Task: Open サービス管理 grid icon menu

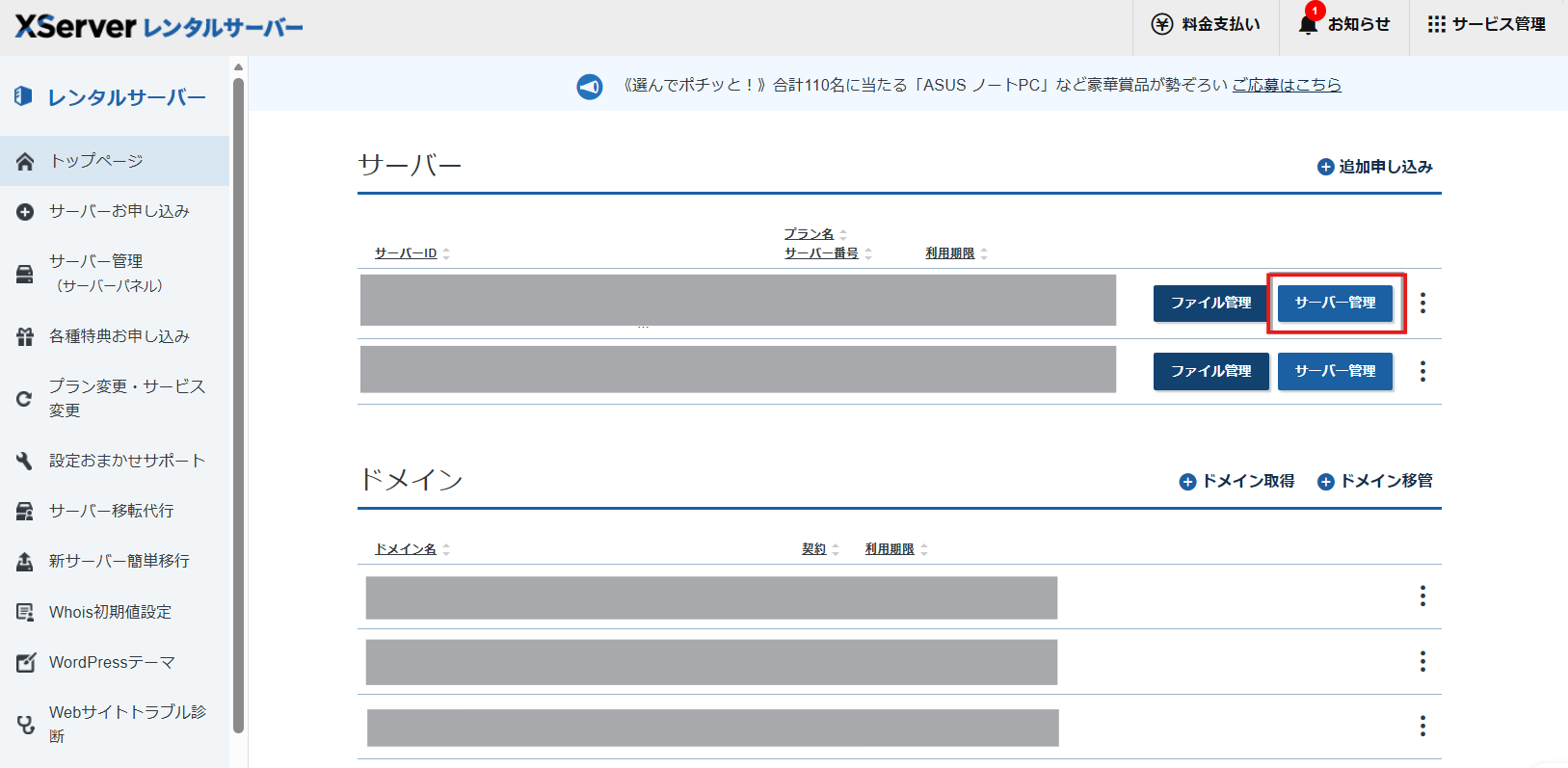Action: [1437, 24]
